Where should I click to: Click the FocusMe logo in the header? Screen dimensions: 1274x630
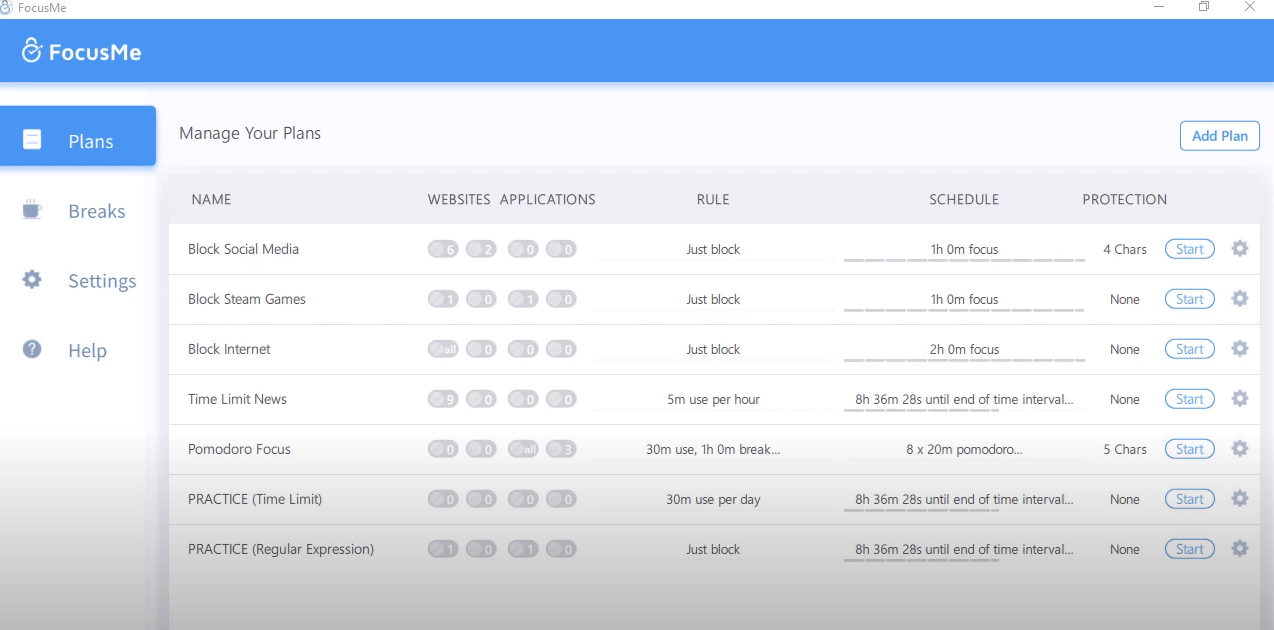coord(82,51)
